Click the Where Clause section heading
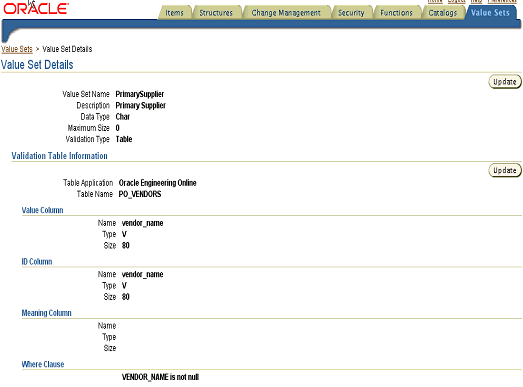The height and width of the screenshot is (387, 523). click(43, 364)
